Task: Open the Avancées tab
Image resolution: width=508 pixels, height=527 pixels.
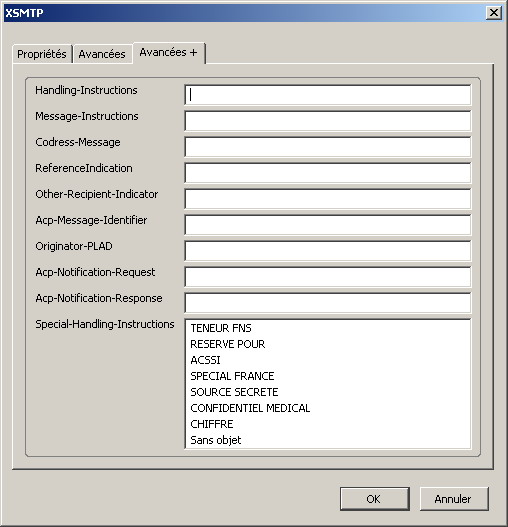Action: [102, 54]
